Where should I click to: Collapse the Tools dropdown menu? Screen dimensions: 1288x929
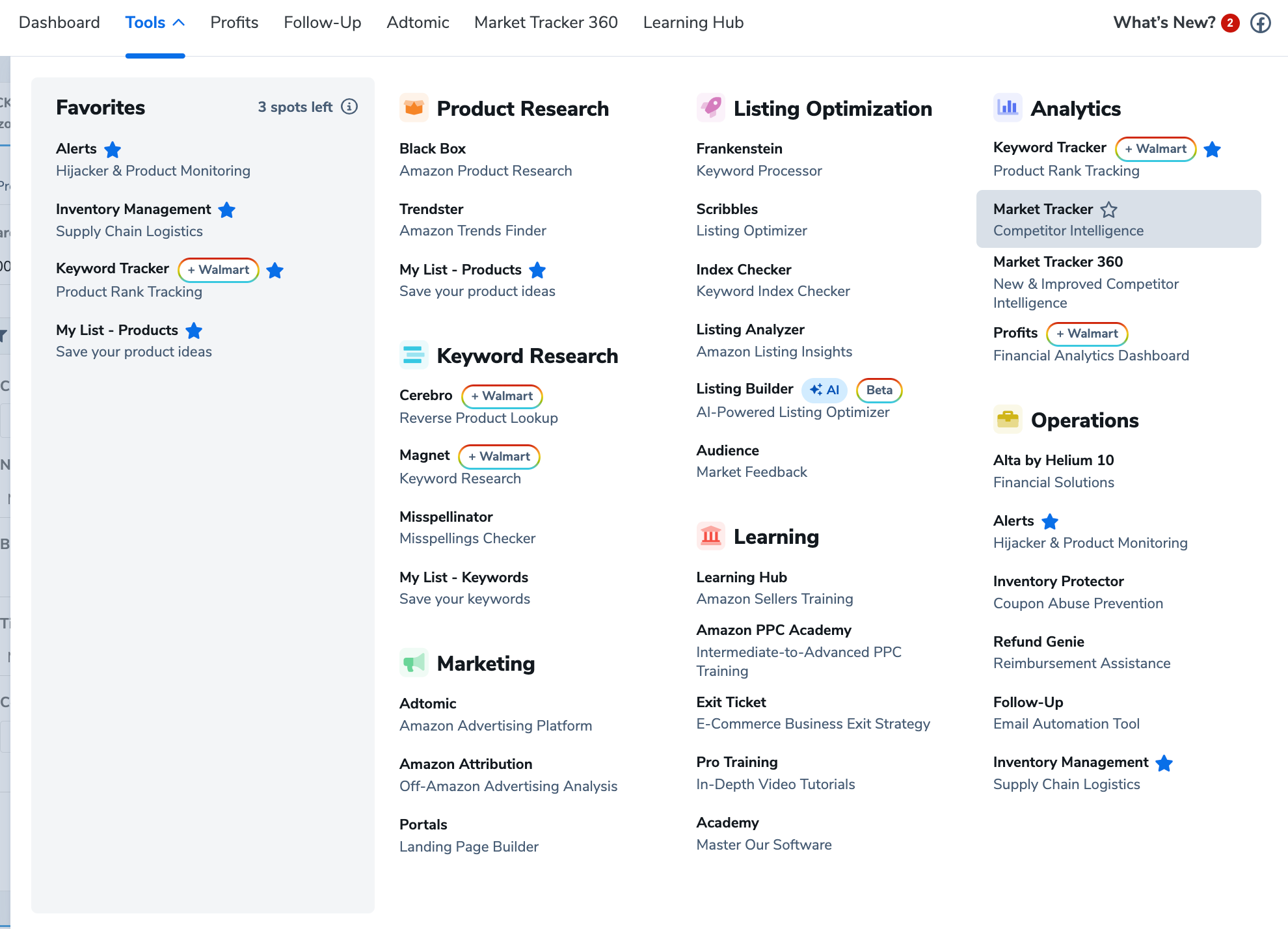point(155,23)
